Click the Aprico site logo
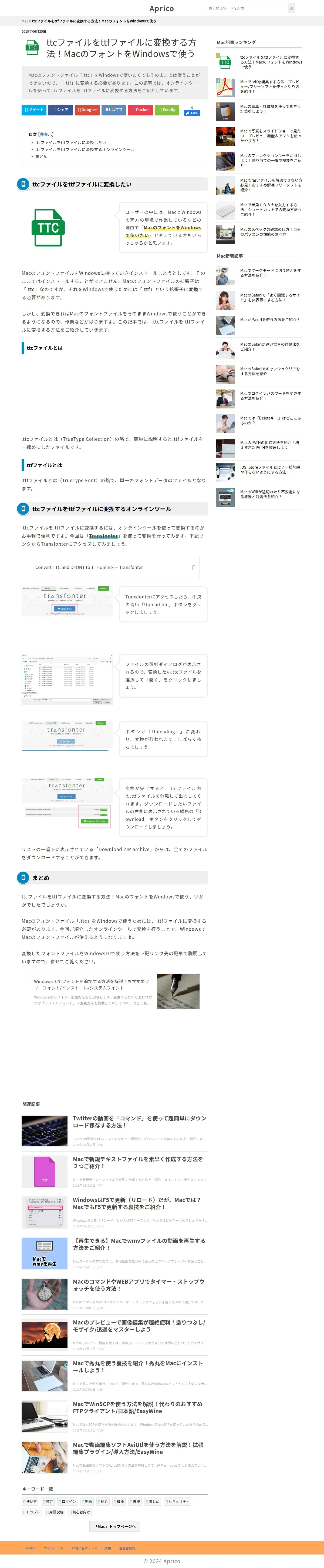The height and width of the screenshot is (1568, 324). [x=161, y=9]
